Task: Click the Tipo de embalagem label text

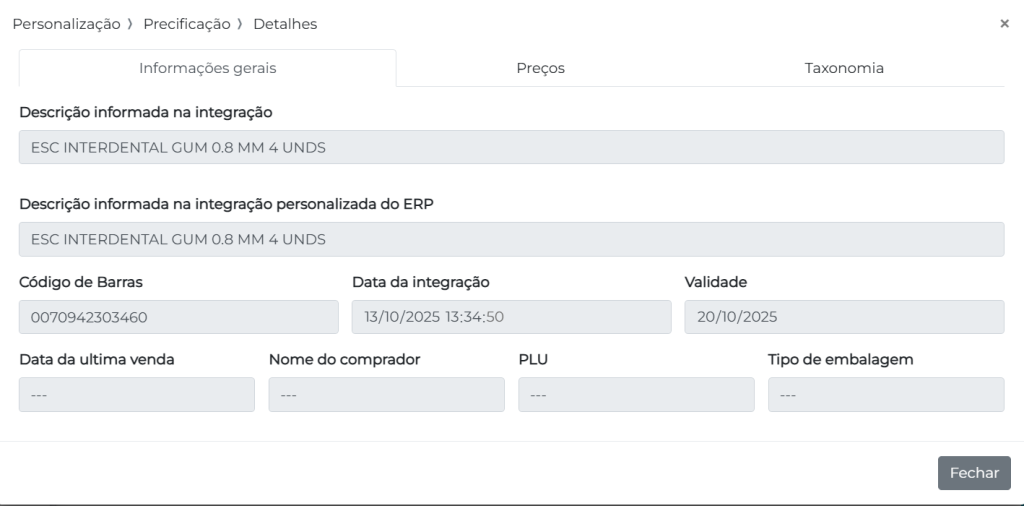Action: point(840,360)
